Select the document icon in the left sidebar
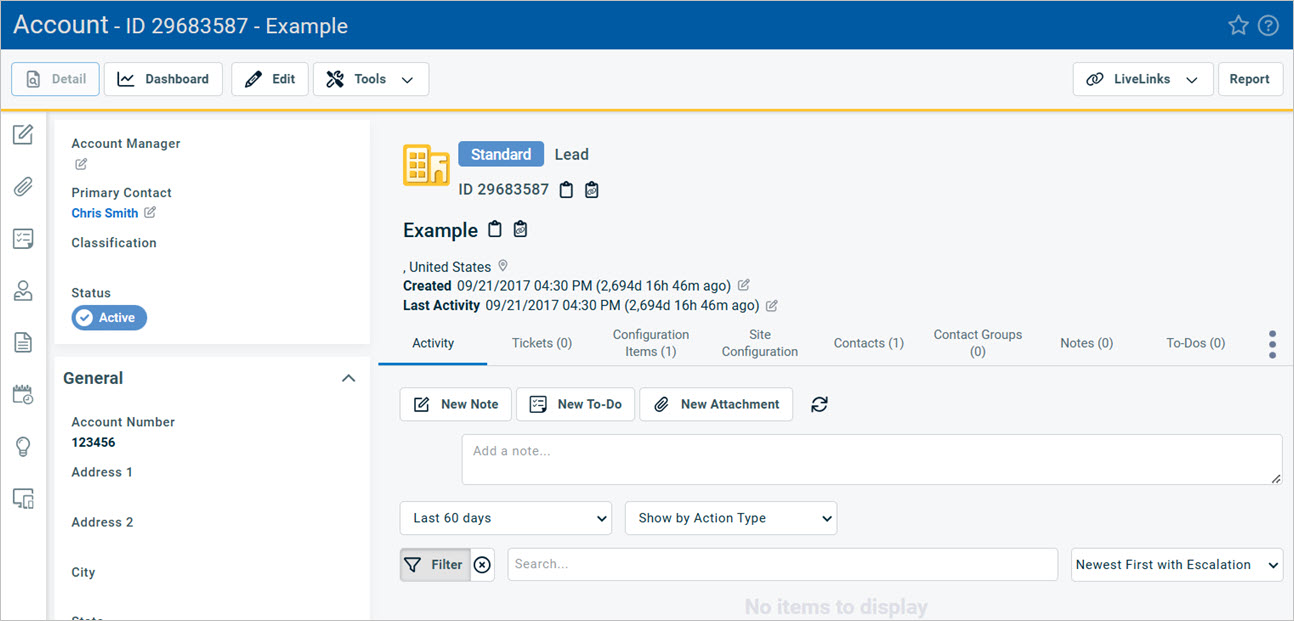 pyautogui.click(x=24, y=342)
